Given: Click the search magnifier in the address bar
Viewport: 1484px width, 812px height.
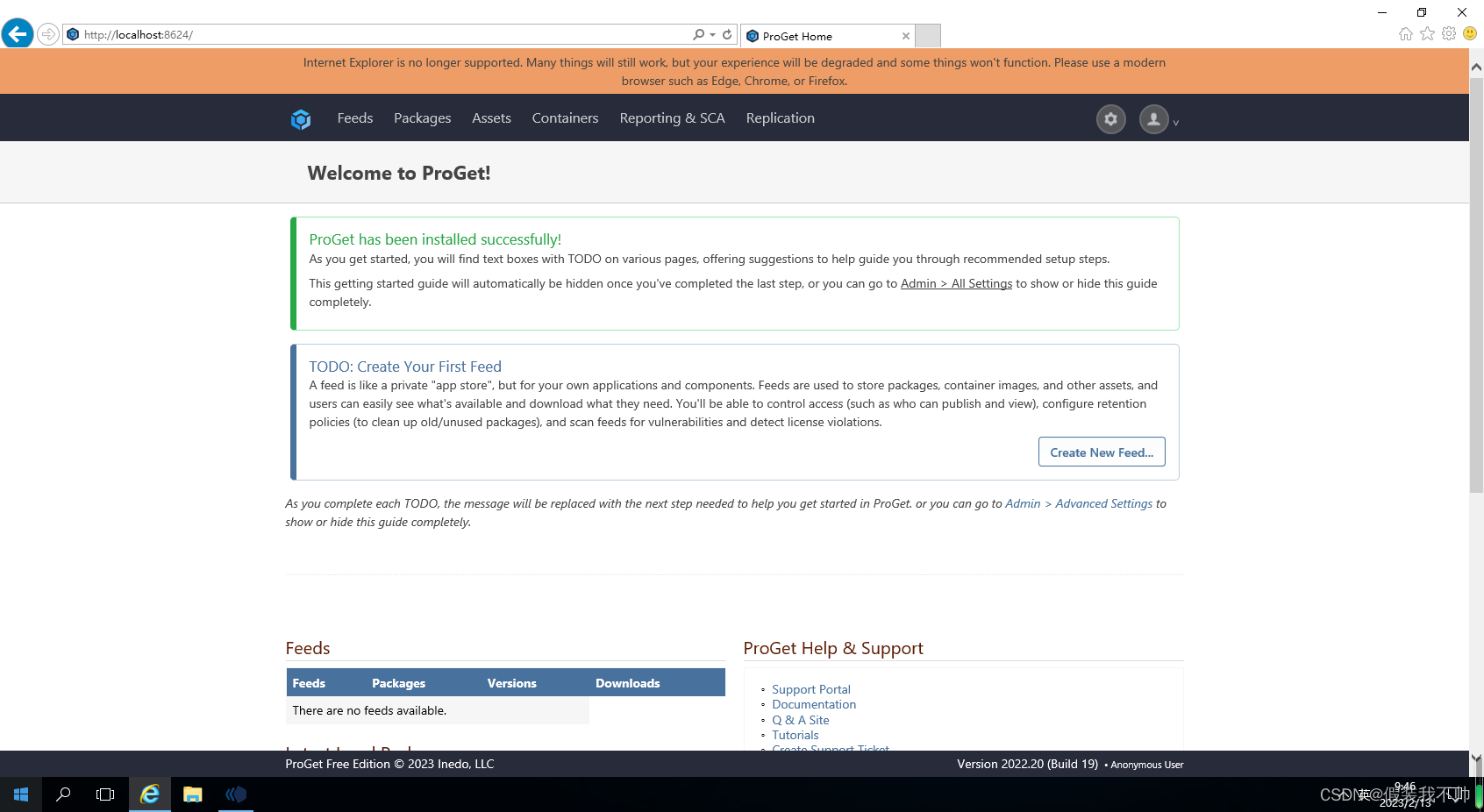Looking at the screenshot, I should (698, 34).
